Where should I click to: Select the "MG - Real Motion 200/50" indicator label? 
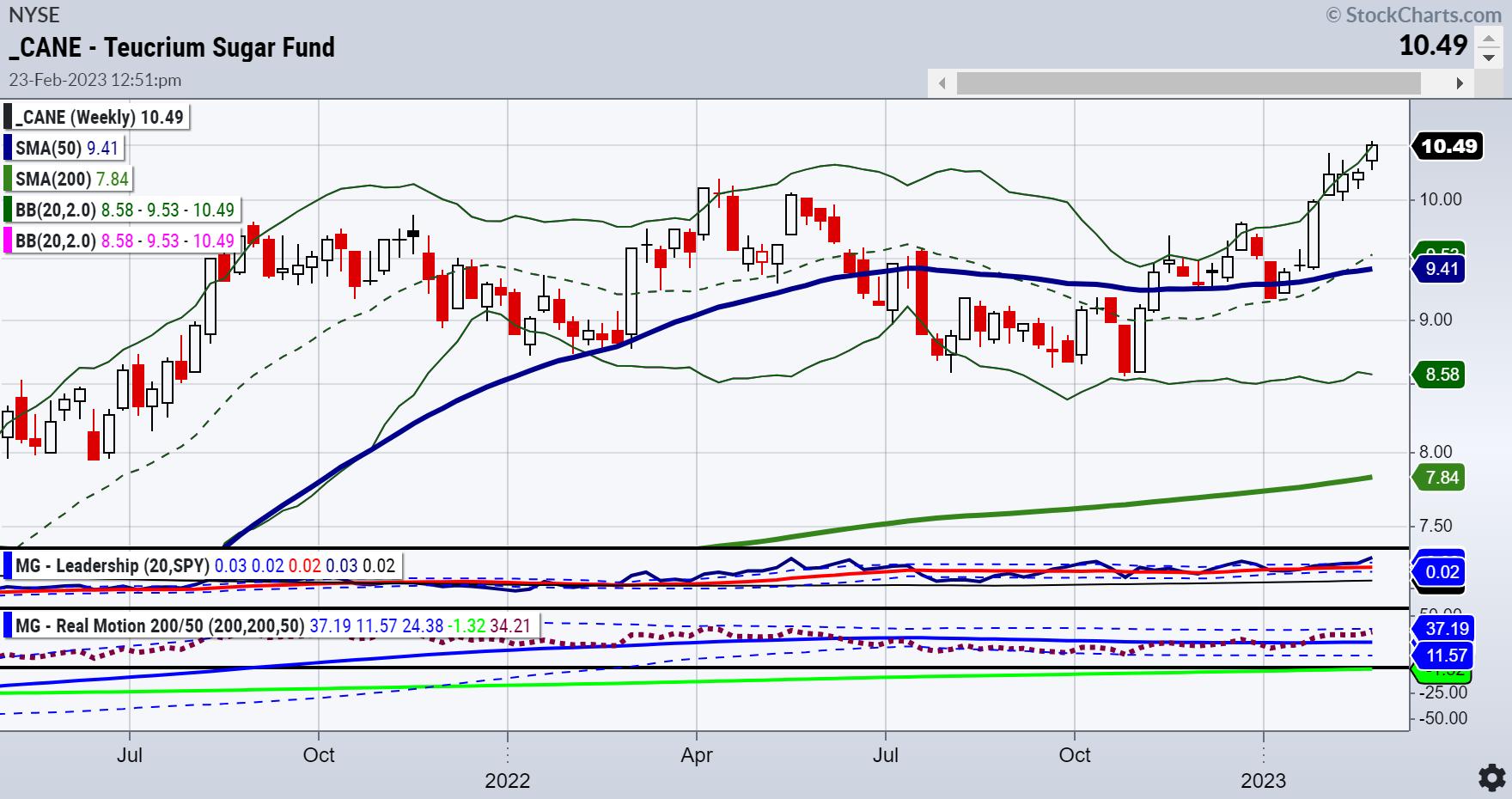160,625
